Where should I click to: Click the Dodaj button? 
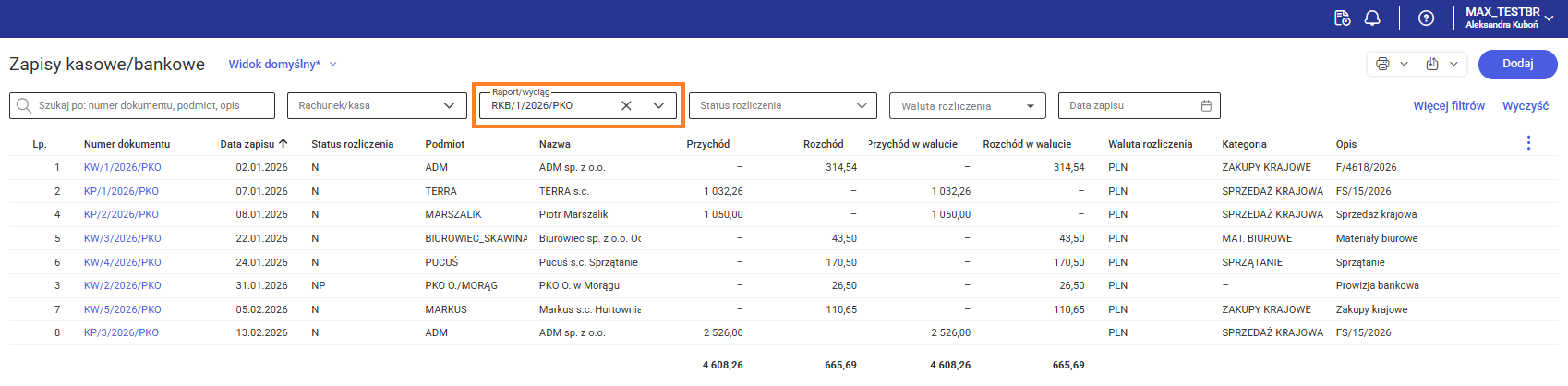click(1517, 64)
